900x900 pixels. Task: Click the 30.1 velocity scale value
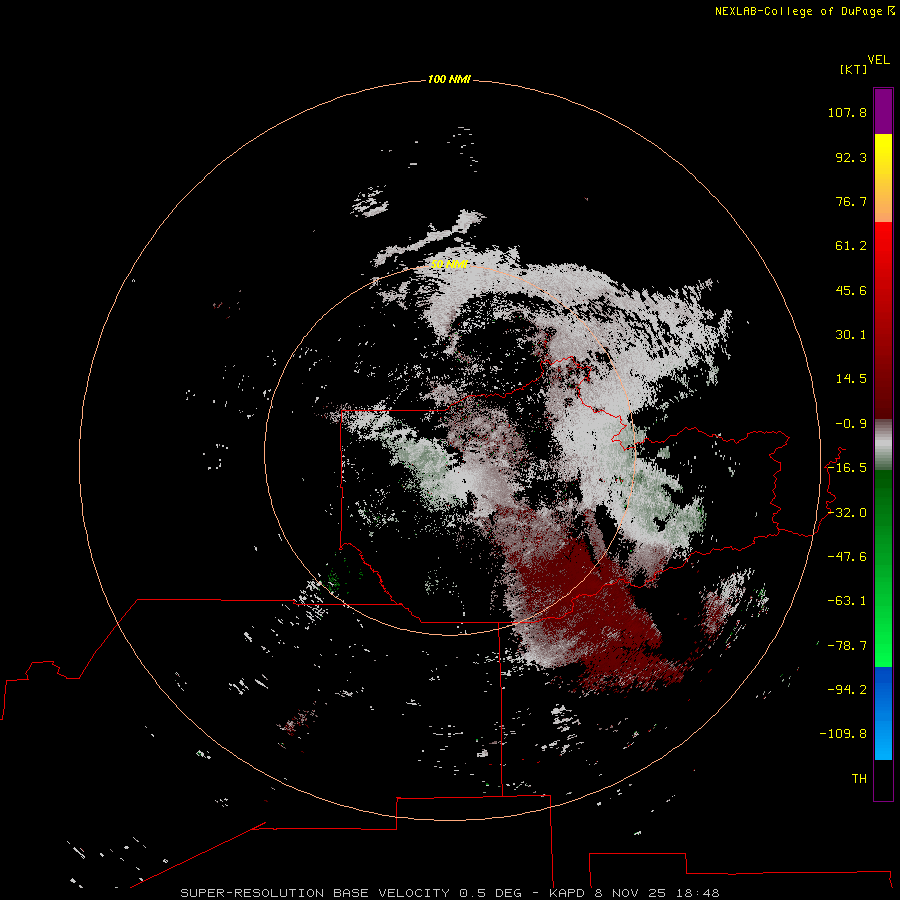(851, 335)
